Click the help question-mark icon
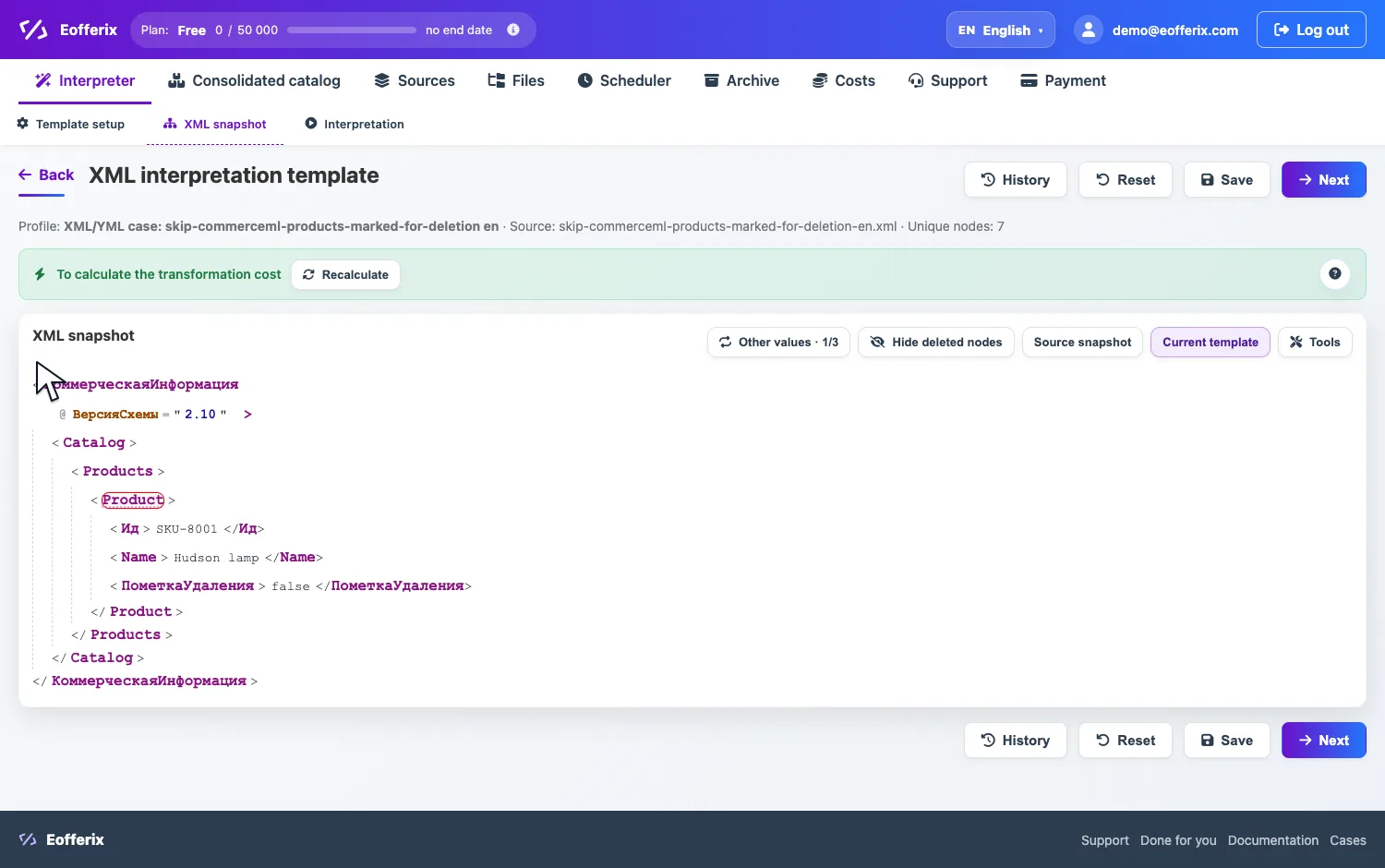Viewport: 1385px width, 868px height. click(x=1335, y=273)
